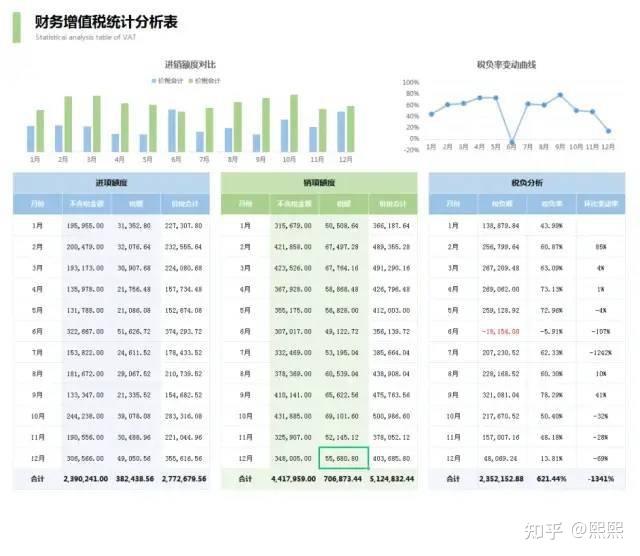
Task: Click the 621.44% total cell
Action: 551,478
